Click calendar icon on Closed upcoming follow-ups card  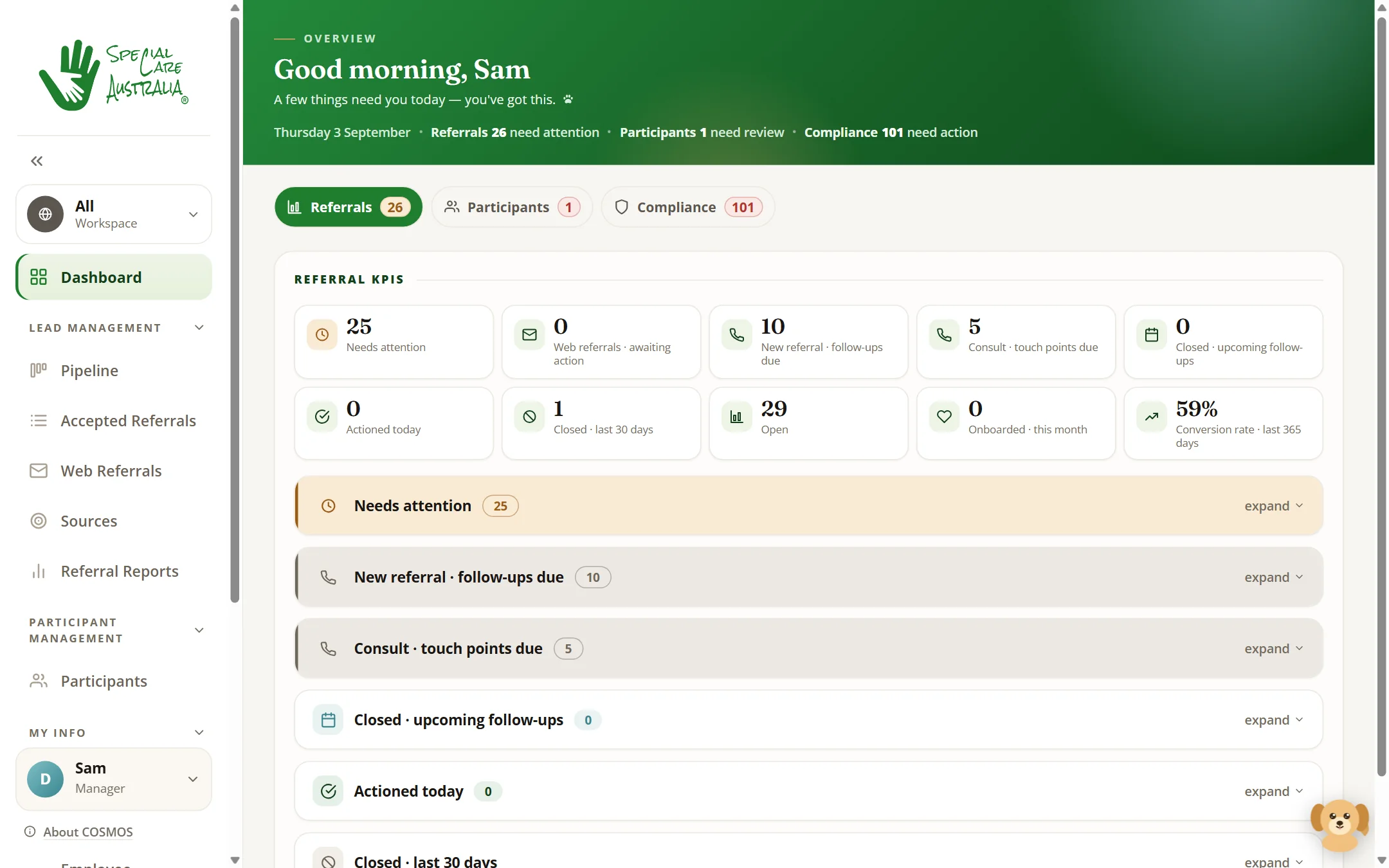[1152, 334]
